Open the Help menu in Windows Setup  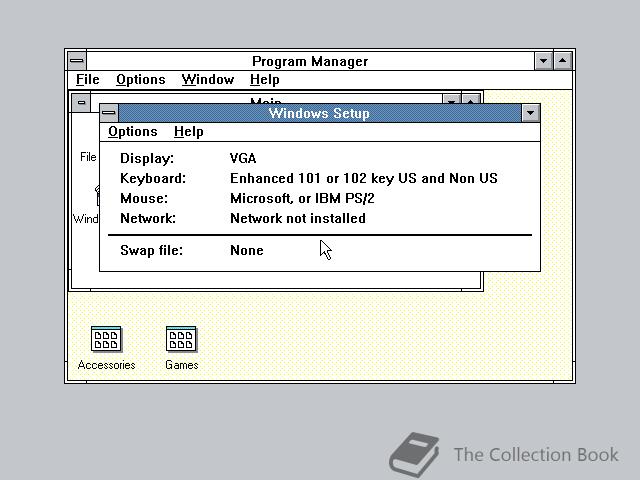tap(189, 132)
